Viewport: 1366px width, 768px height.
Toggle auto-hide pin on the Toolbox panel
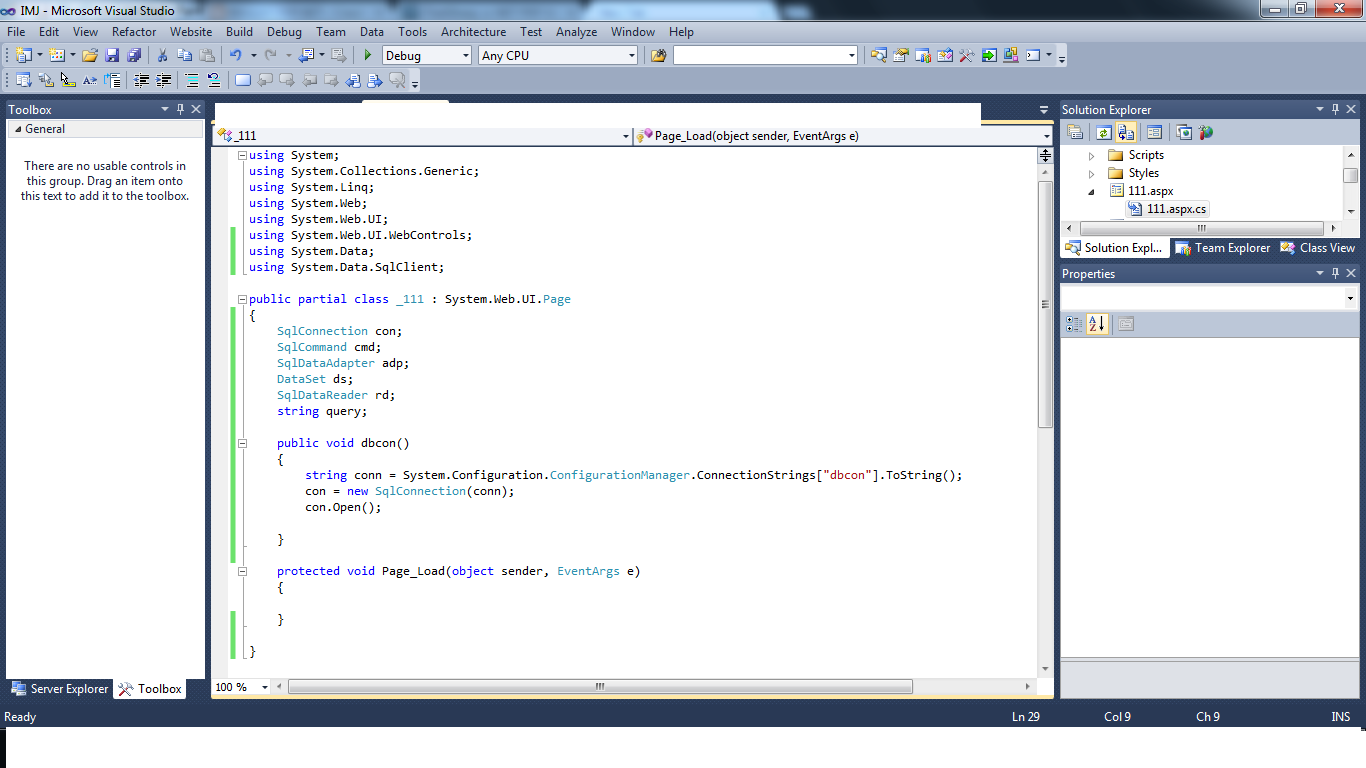point(180,109)
